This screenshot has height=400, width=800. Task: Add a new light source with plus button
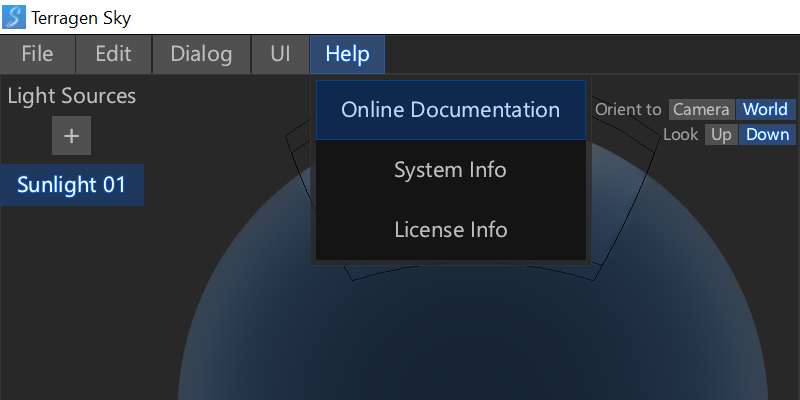[x=72, y=136]
